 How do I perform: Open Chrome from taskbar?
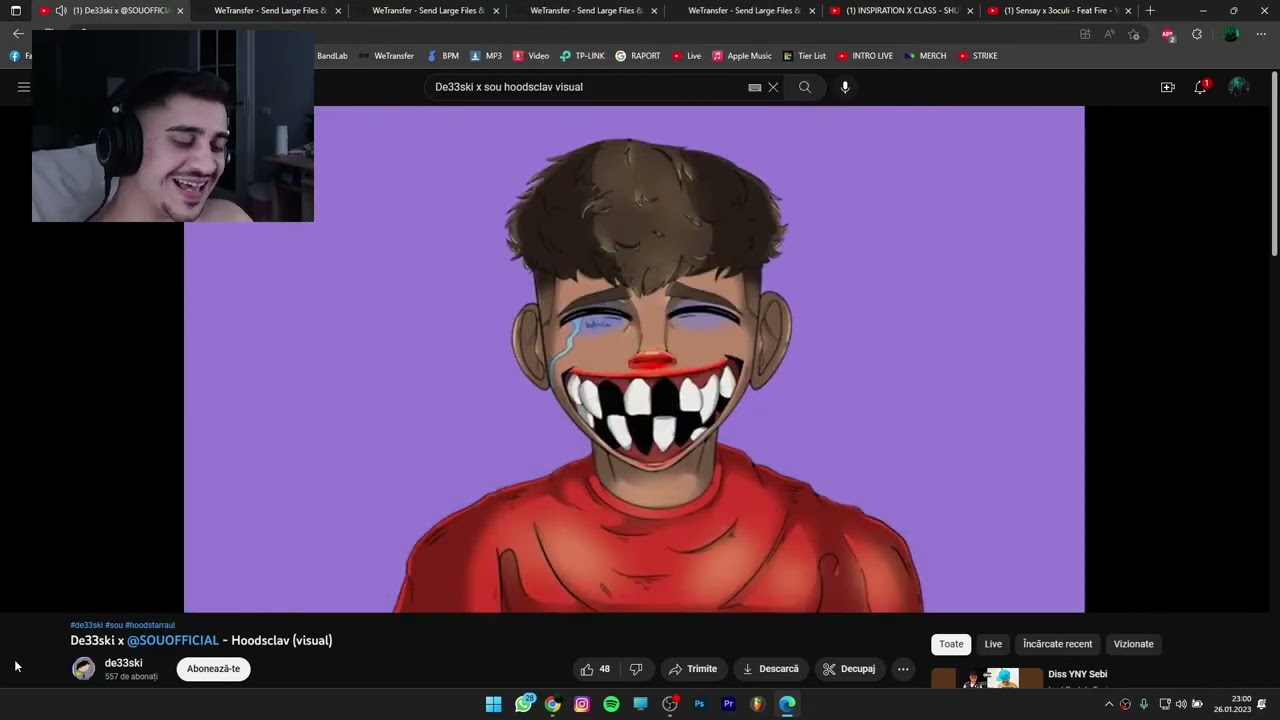click(553, 704)
